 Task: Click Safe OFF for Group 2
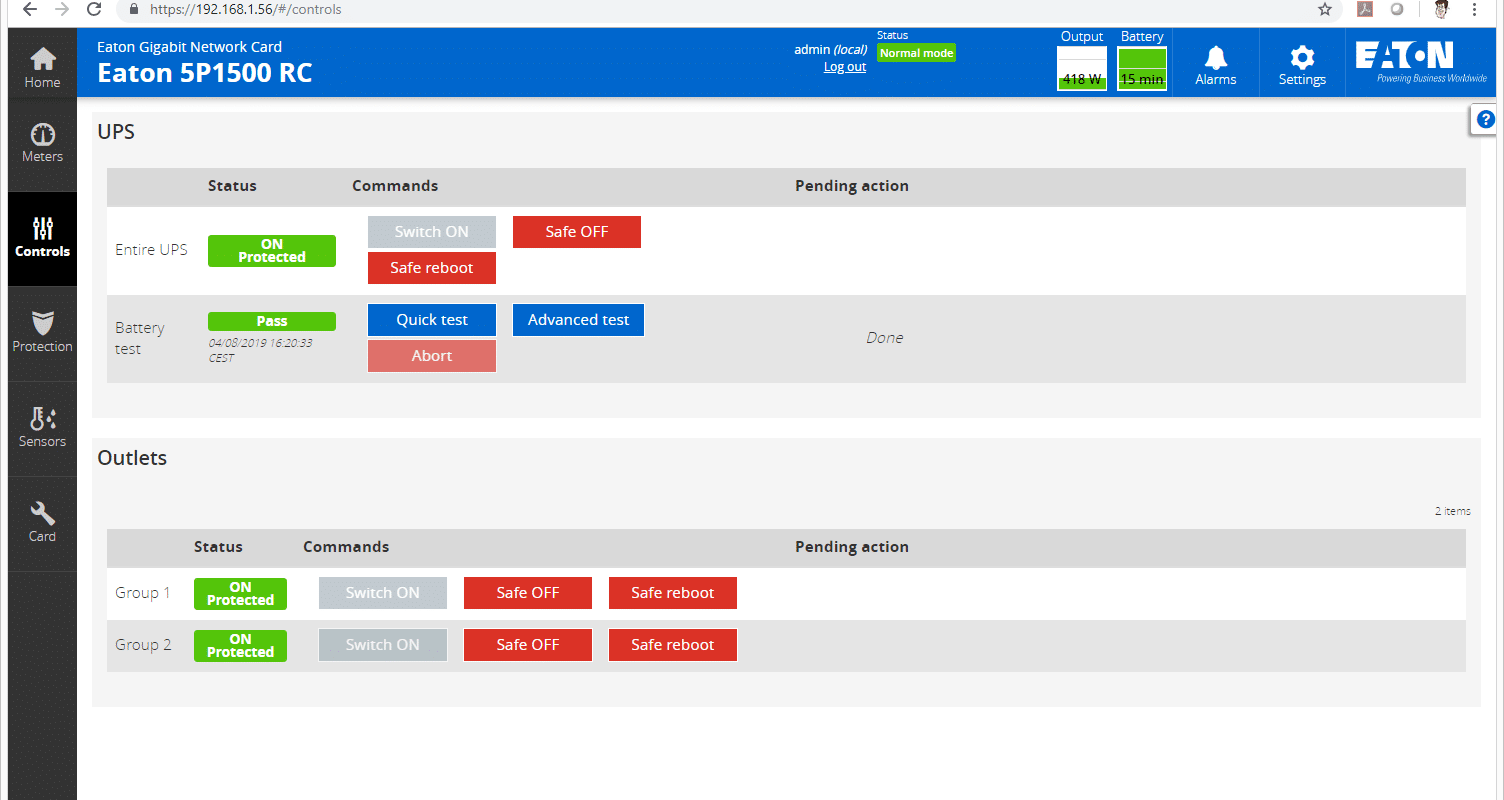coord(528,645)
